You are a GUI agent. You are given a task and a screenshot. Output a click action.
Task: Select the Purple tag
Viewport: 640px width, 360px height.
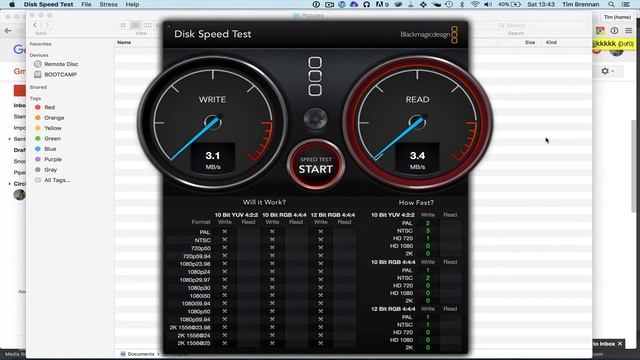(48, 160)
